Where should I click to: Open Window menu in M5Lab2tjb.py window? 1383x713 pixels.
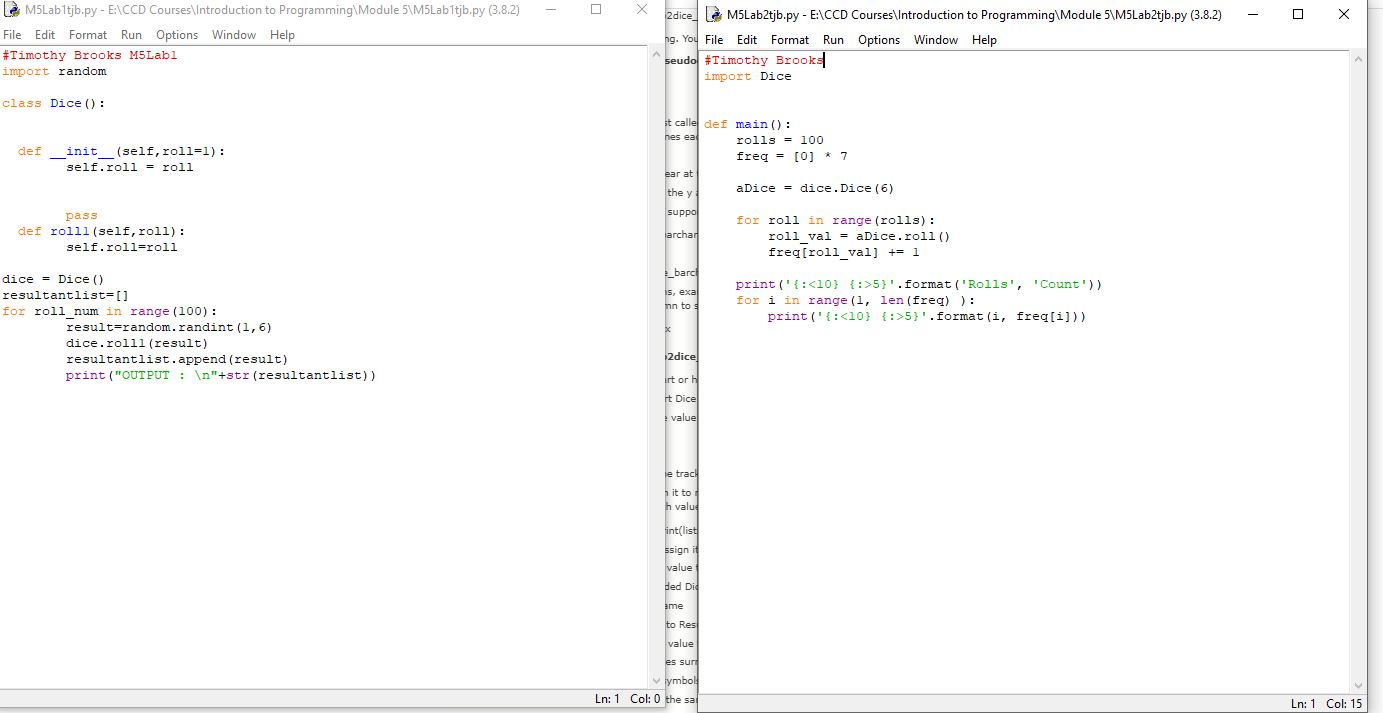tap(936, 40)
